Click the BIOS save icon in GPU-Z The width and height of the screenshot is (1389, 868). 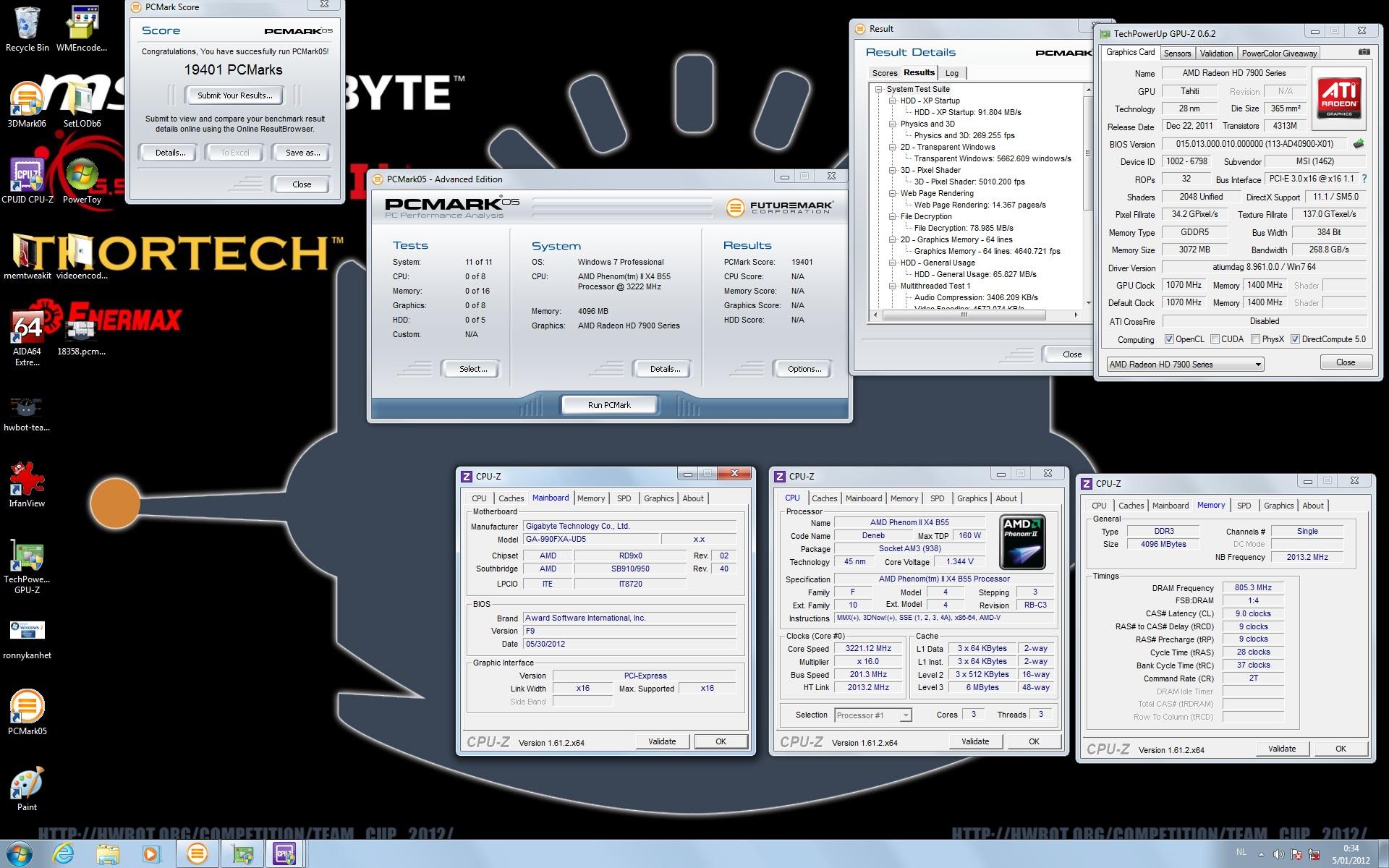click(x=1359, y=144)
